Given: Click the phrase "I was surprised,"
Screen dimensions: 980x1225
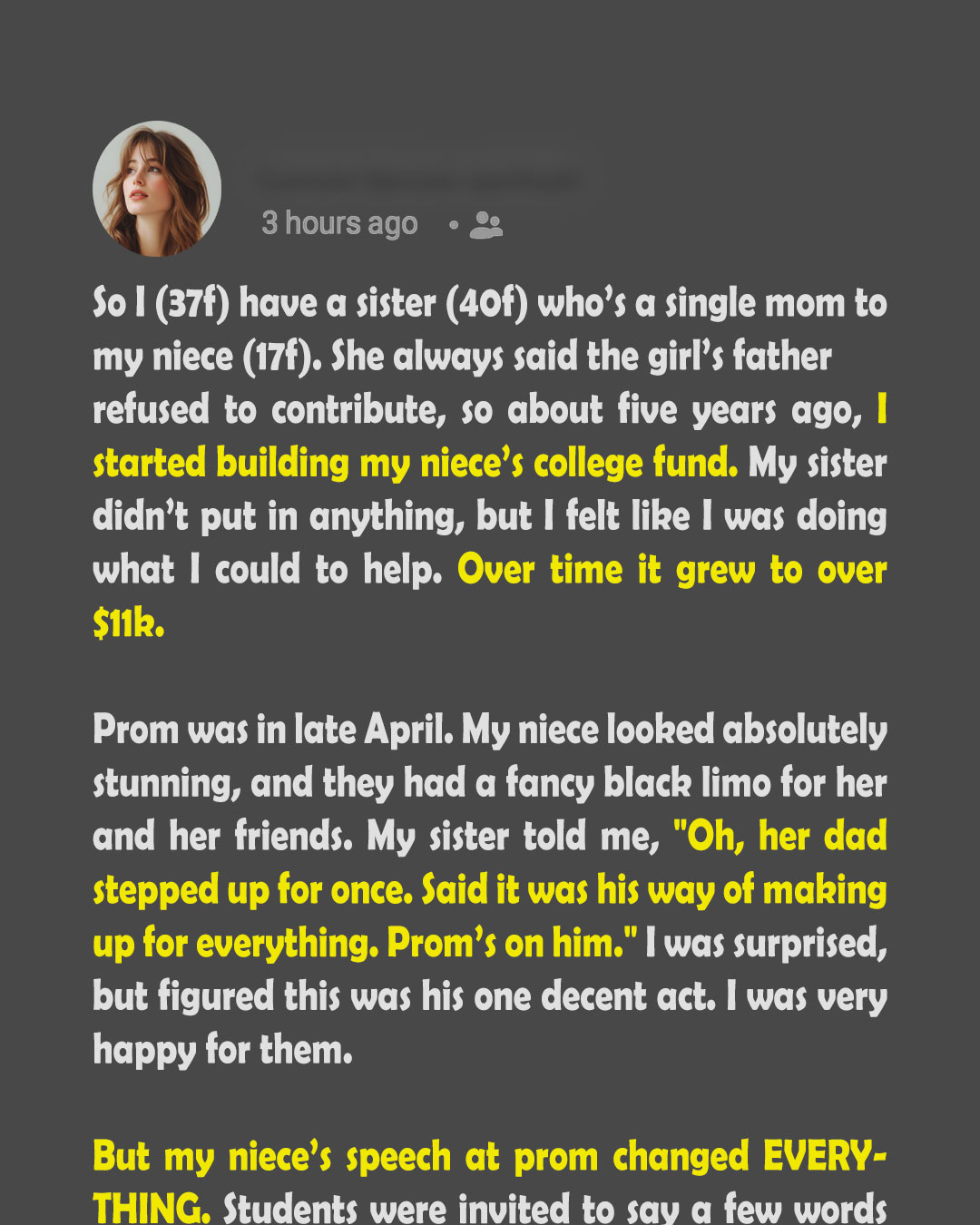Looking at the screenshot, I should coord(766,944).
